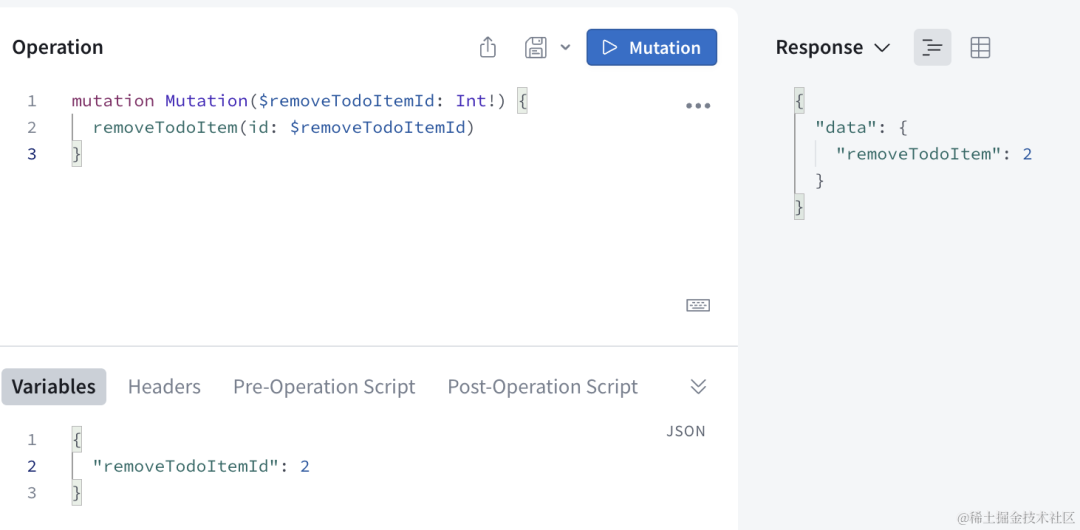
Task: Click line number 3 in operation editor
Action: point(32,154)
